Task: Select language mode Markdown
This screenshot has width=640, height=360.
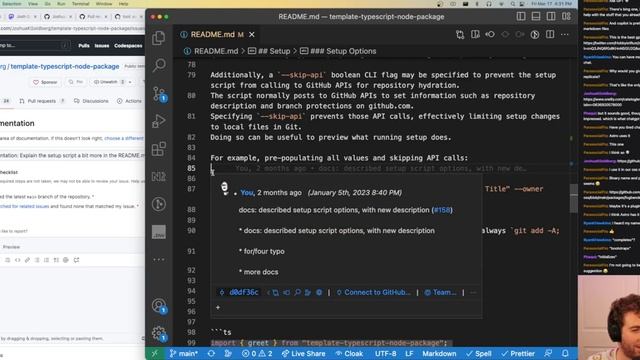Action: tap(439, 353)
